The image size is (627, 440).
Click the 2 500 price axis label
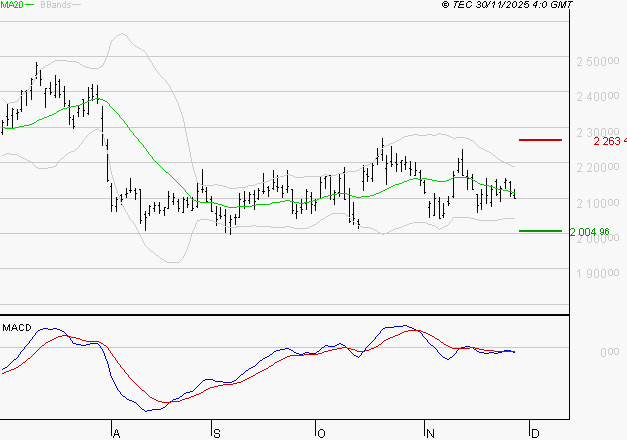point(598,61)
